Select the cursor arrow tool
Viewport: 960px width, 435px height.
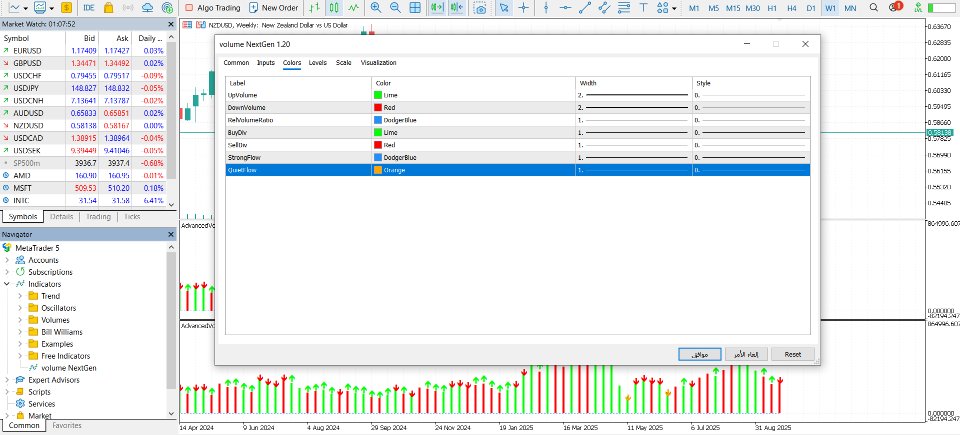point(504,8)
